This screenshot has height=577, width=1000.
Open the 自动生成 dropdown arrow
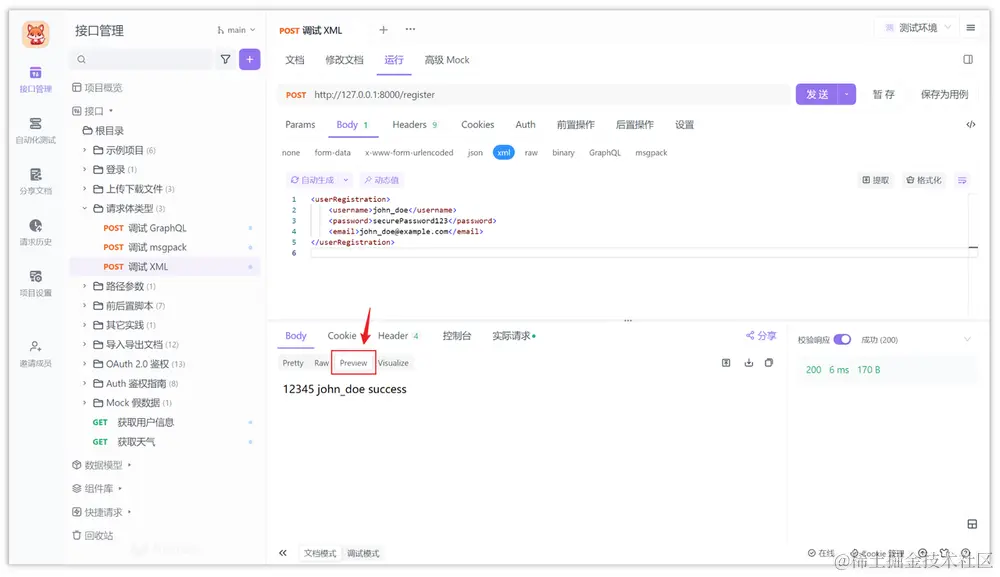346,180
